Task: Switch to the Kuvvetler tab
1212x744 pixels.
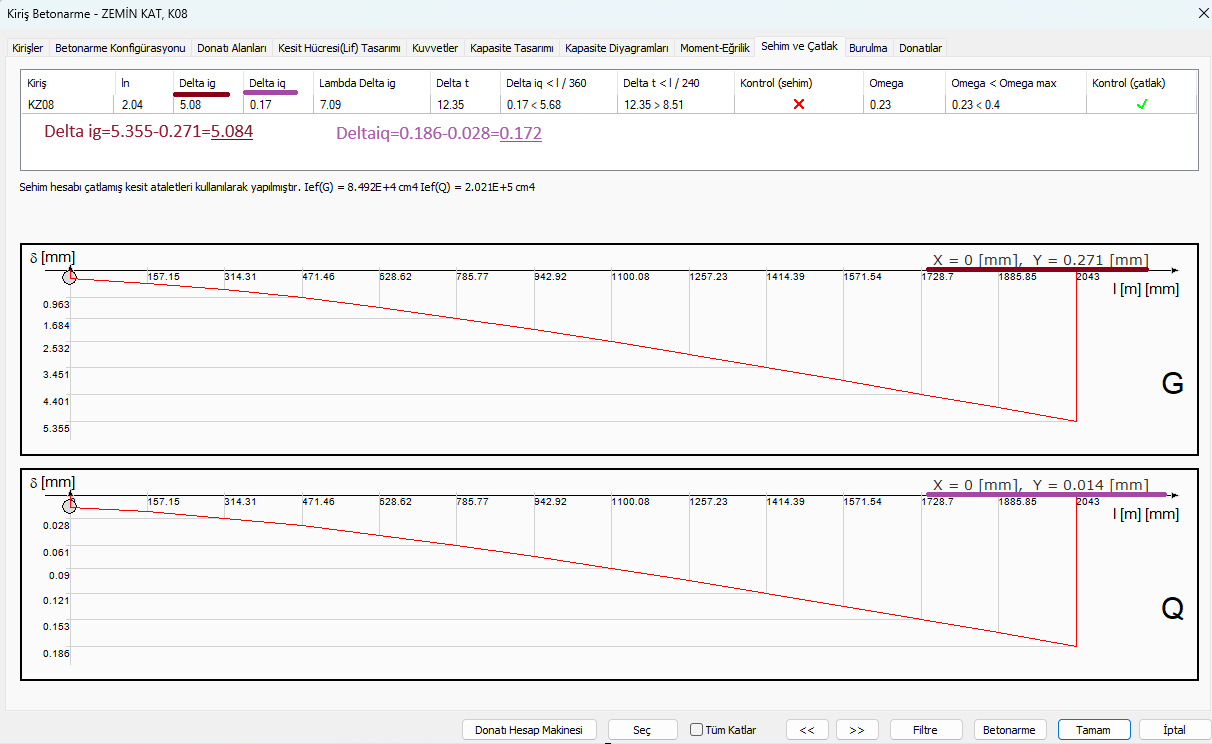Action: (x=435, y=48)
